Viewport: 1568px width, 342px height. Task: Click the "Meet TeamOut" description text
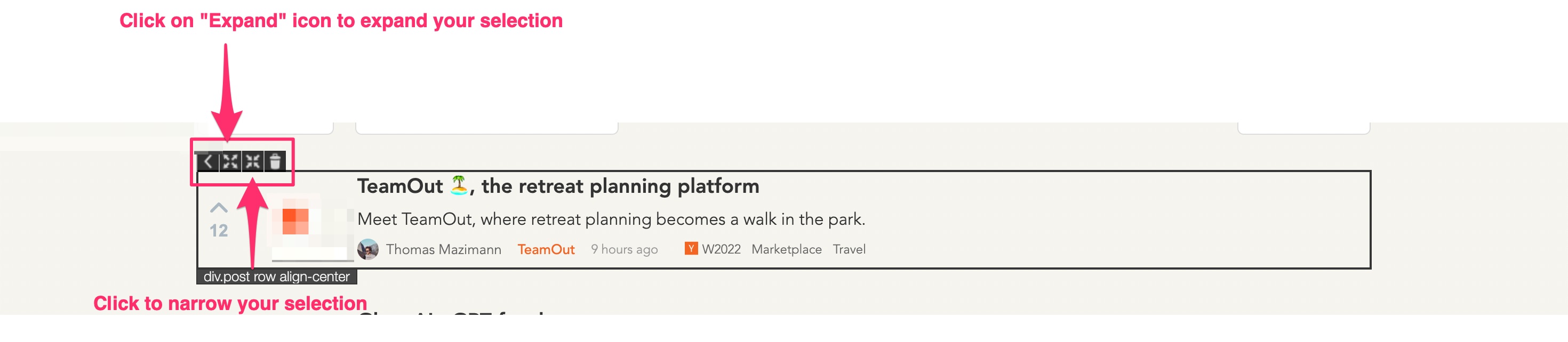[x=611, y=219]
